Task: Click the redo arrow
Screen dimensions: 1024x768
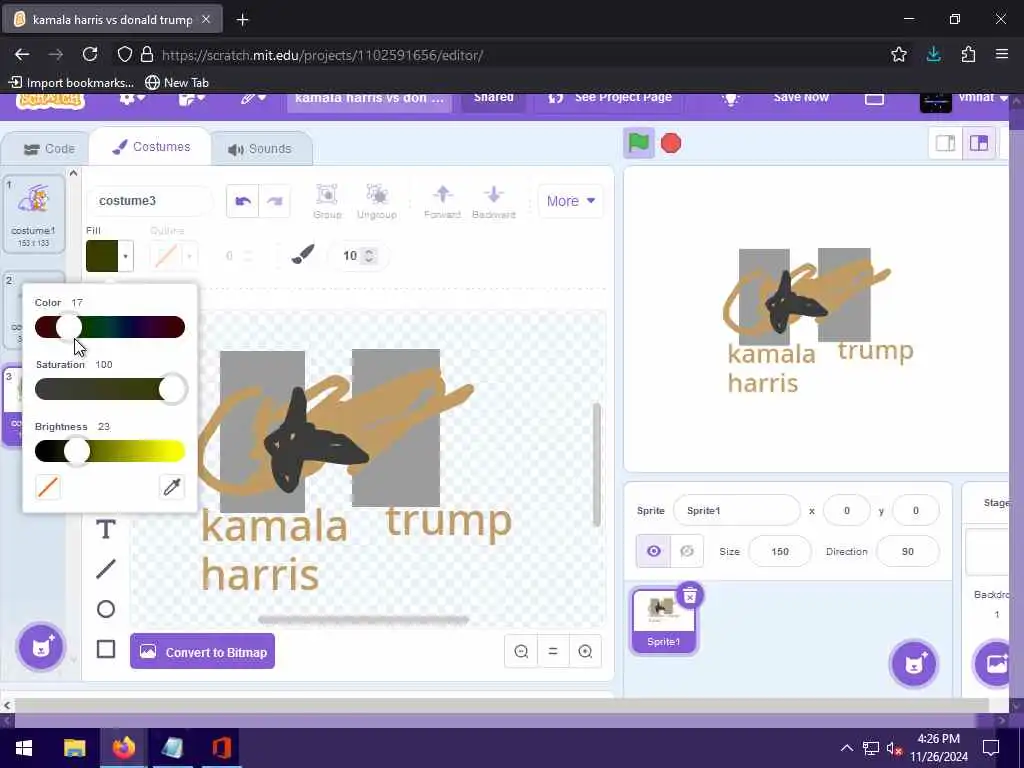Action: 275,201
